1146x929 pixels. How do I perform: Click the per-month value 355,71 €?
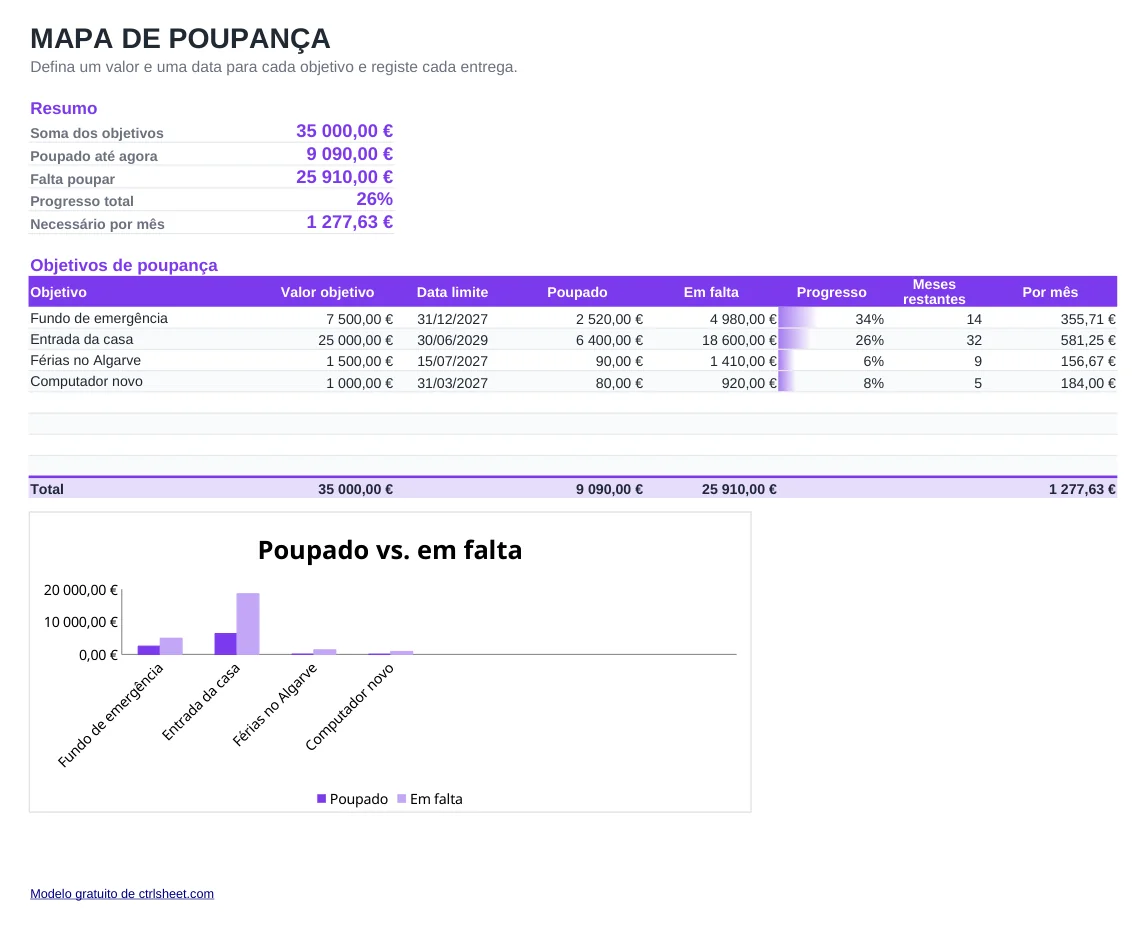(1088, 319)
